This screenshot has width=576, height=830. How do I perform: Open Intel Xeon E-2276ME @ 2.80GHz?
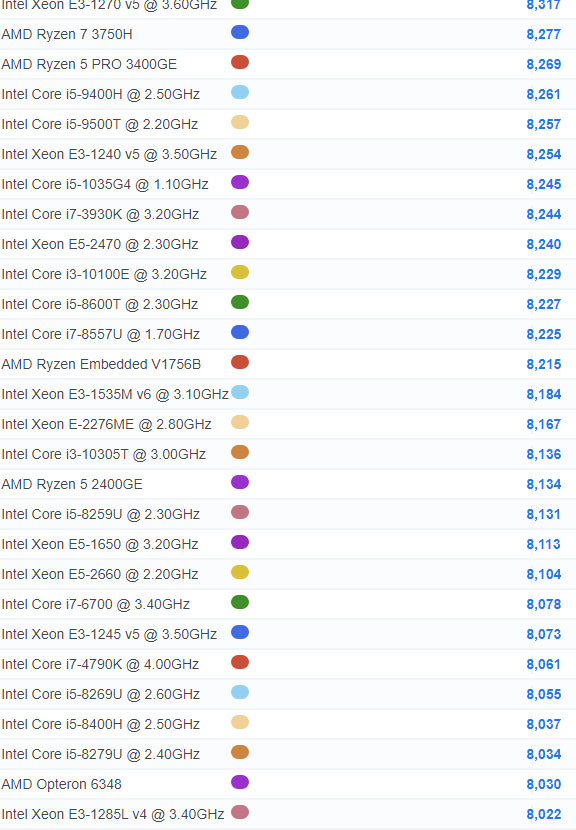(106, 424)
